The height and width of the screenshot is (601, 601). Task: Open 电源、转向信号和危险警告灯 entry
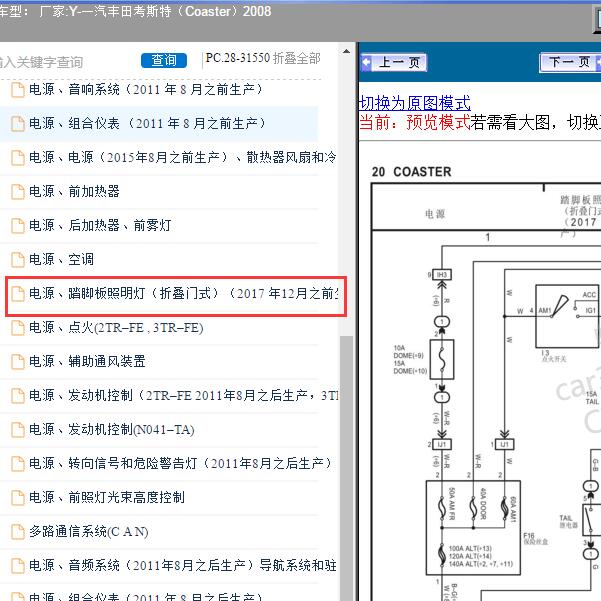click(x=180, y=463)
